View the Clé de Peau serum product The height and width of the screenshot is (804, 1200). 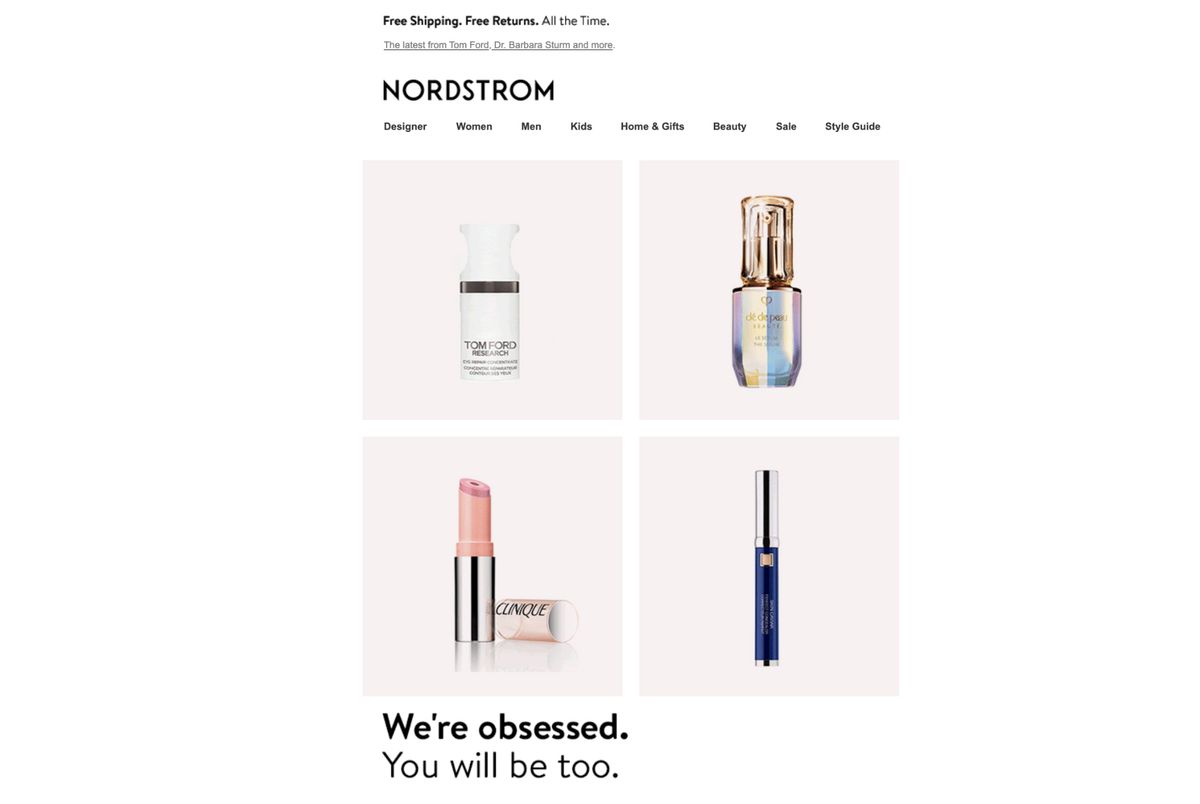[x=769, y=290]
